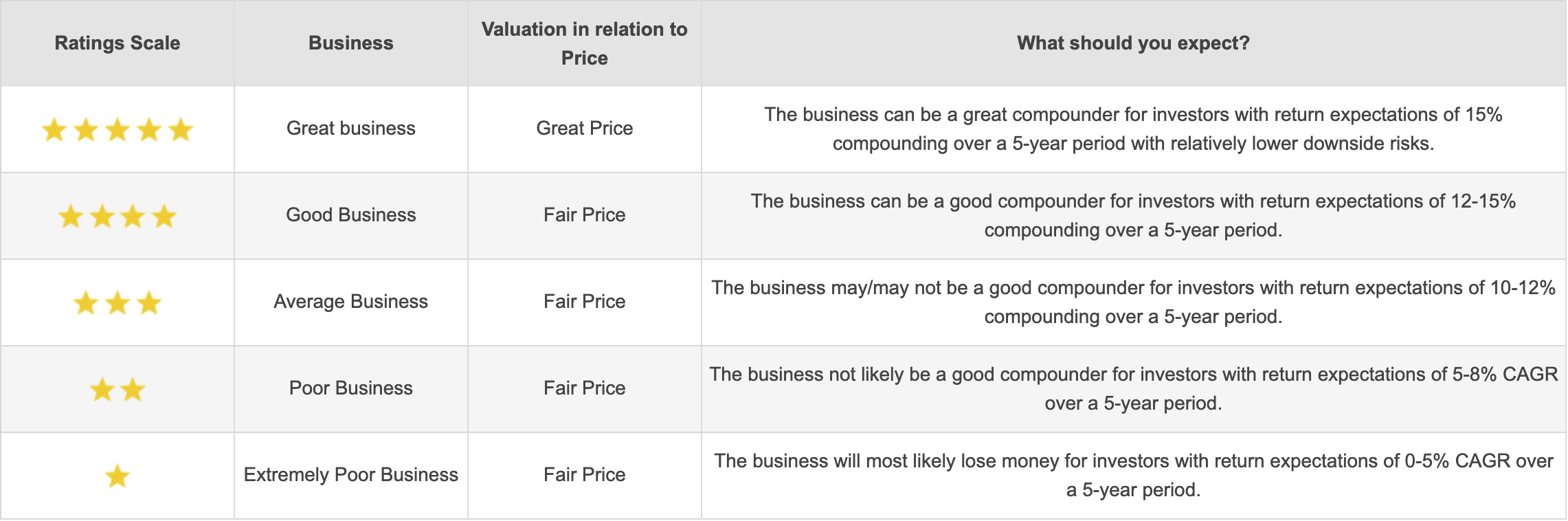Select the Great business cell

[x=351, y=129]
